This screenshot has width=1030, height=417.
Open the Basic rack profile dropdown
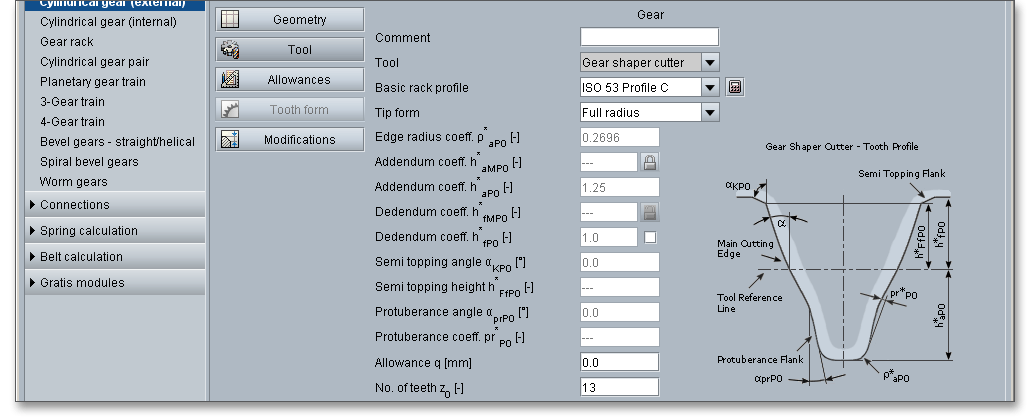click(x=710, y=88)
